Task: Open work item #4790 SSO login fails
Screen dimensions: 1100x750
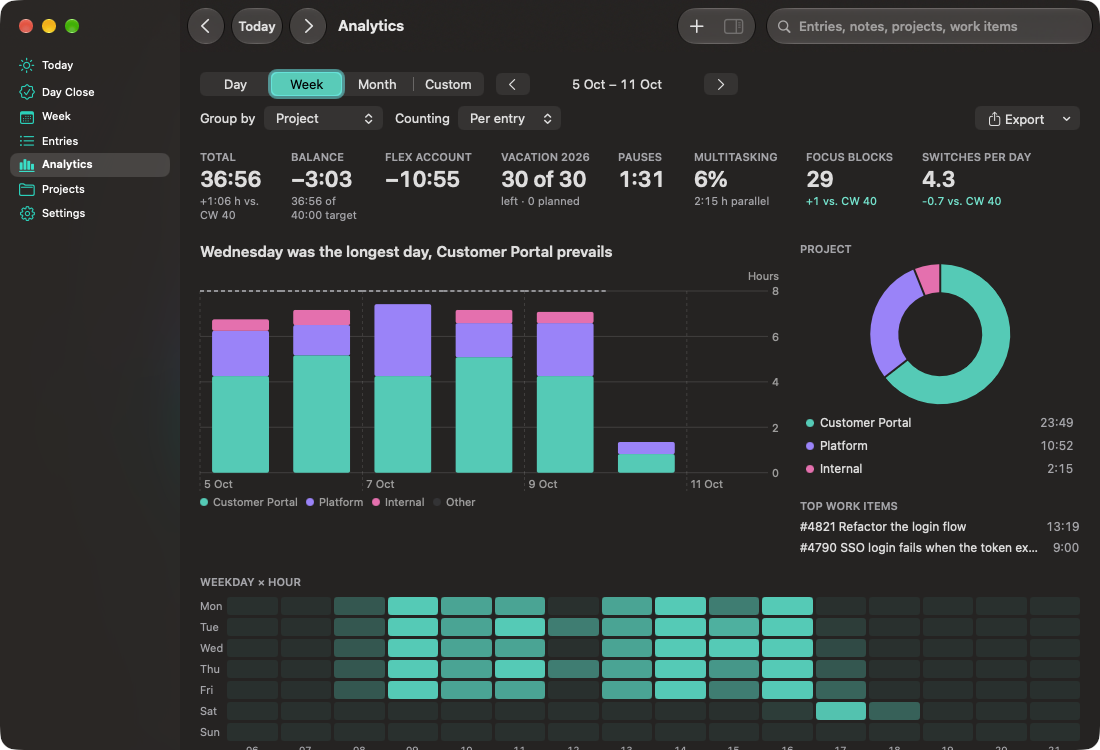Action: (x=939, y=548)
